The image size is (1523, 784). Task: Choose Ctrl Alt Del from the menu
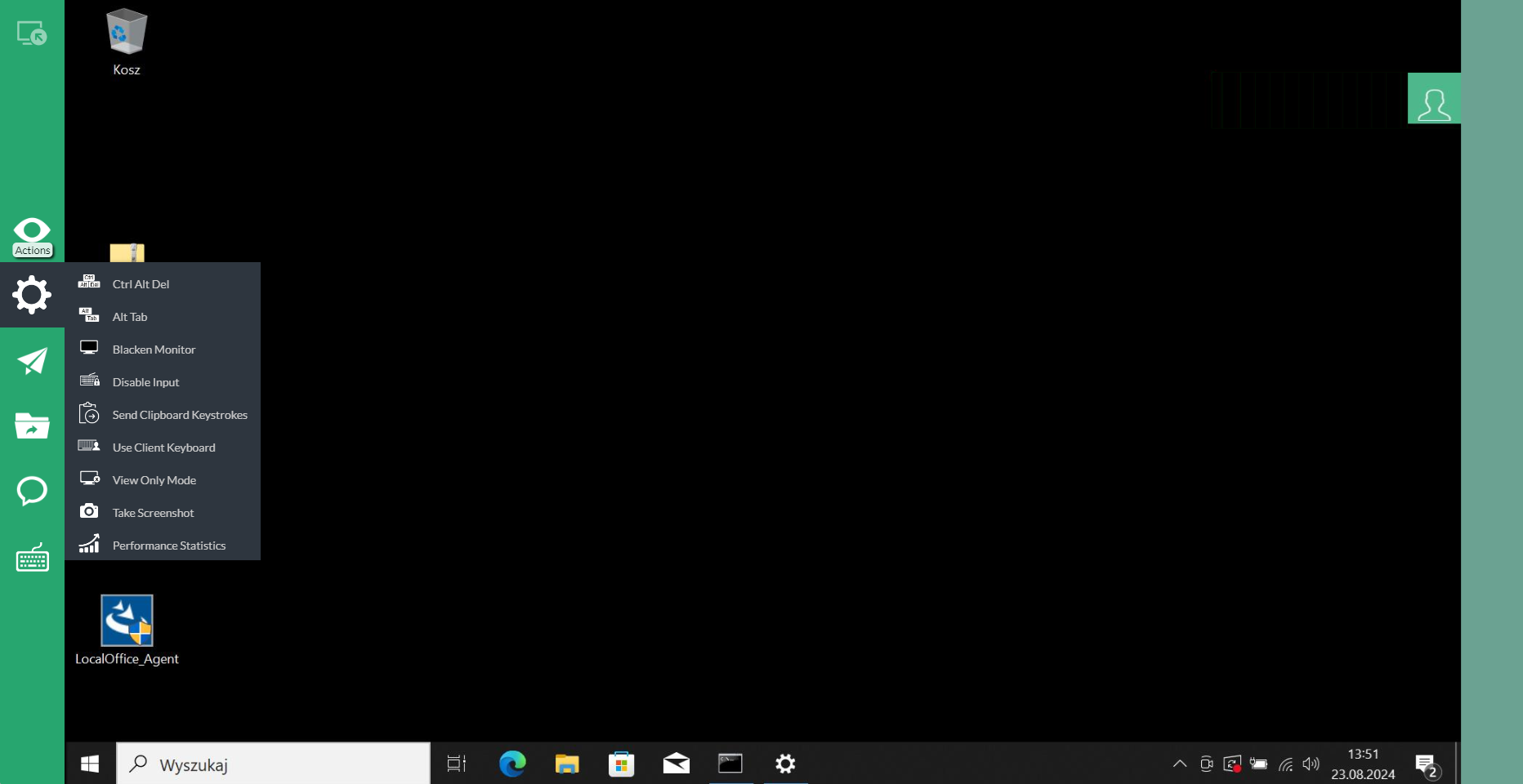coord(141,283)
